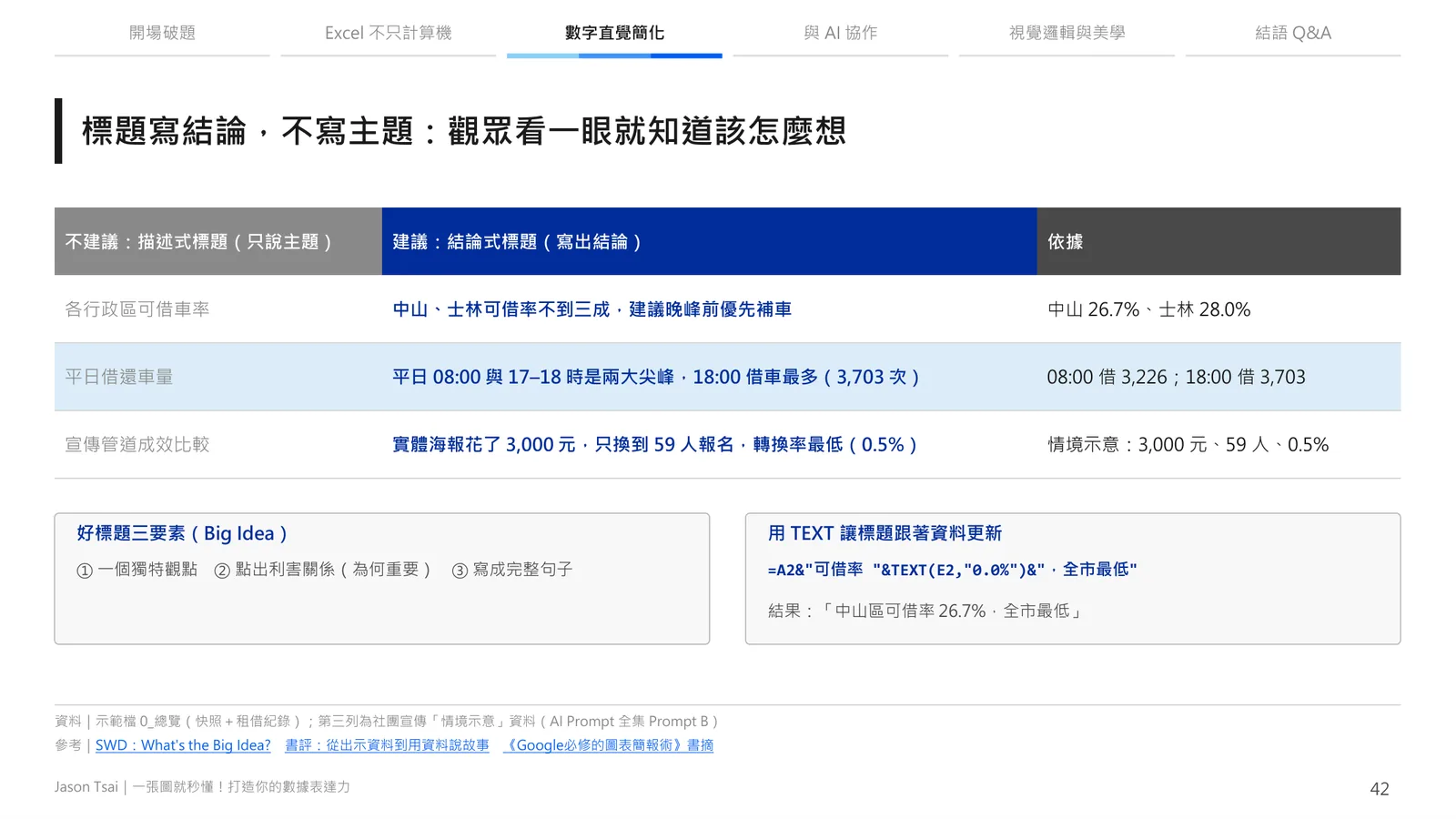
Task: Click the ② 點出利害關係 item
Action: 322,570
